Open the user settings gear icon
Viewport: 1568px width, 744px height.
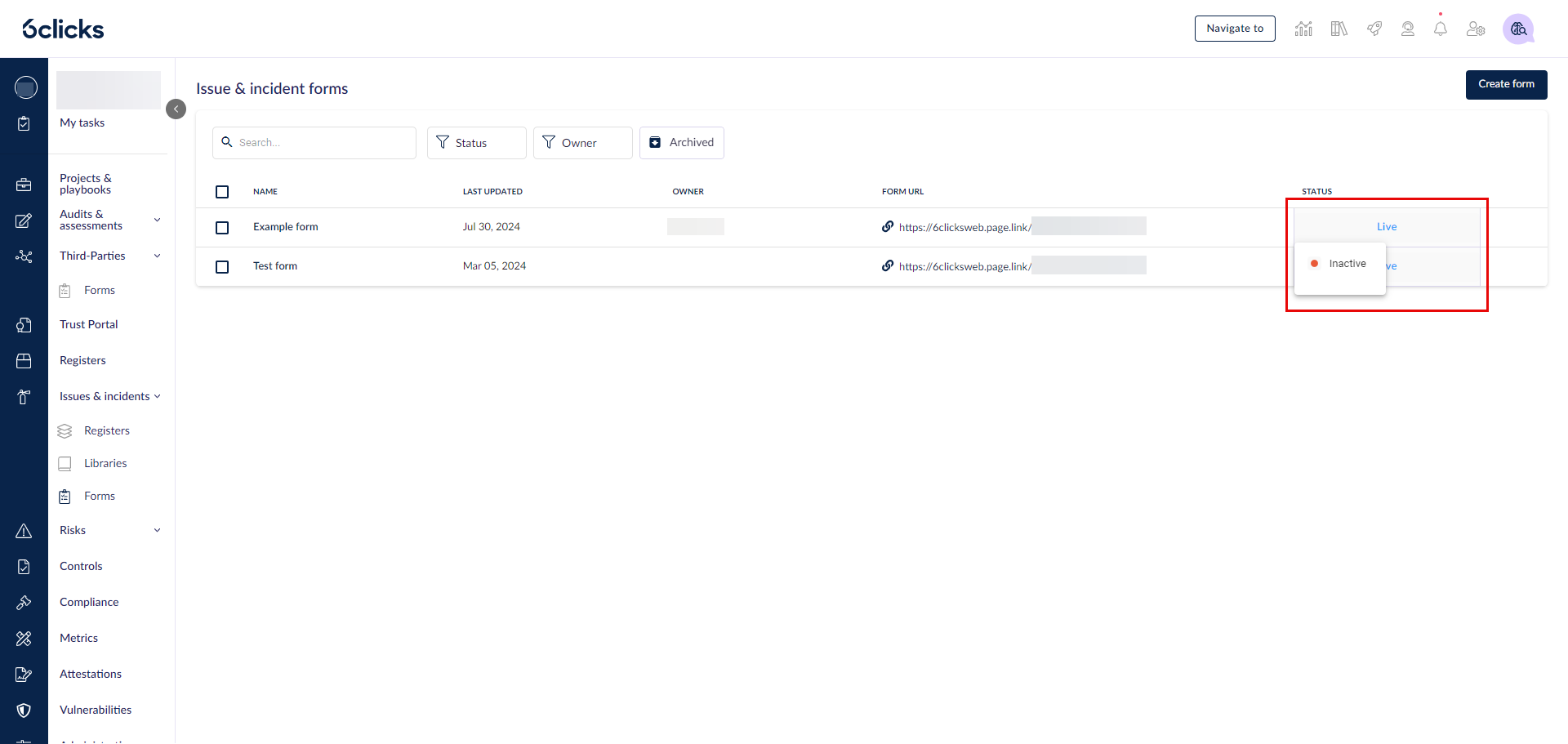click(1476, 29)
